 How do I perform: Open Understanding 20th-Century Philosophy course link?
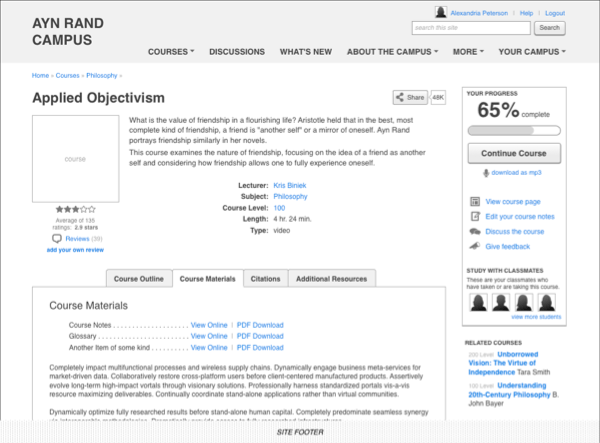(509, 390)
